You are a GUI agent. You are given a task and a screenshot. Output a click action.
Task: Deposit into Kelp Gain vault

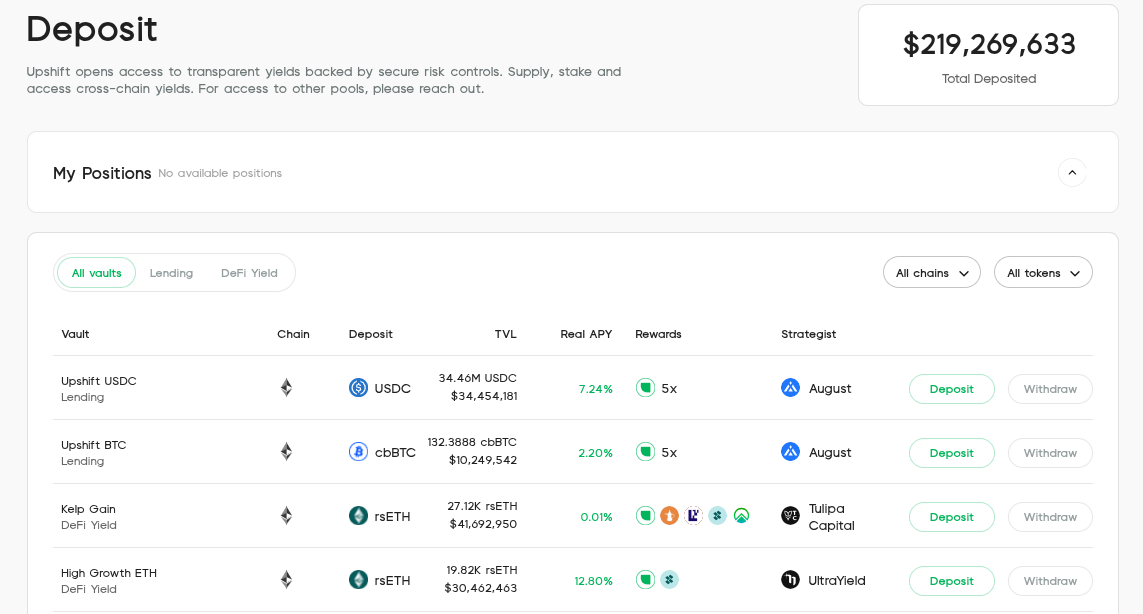coord(951,517)
